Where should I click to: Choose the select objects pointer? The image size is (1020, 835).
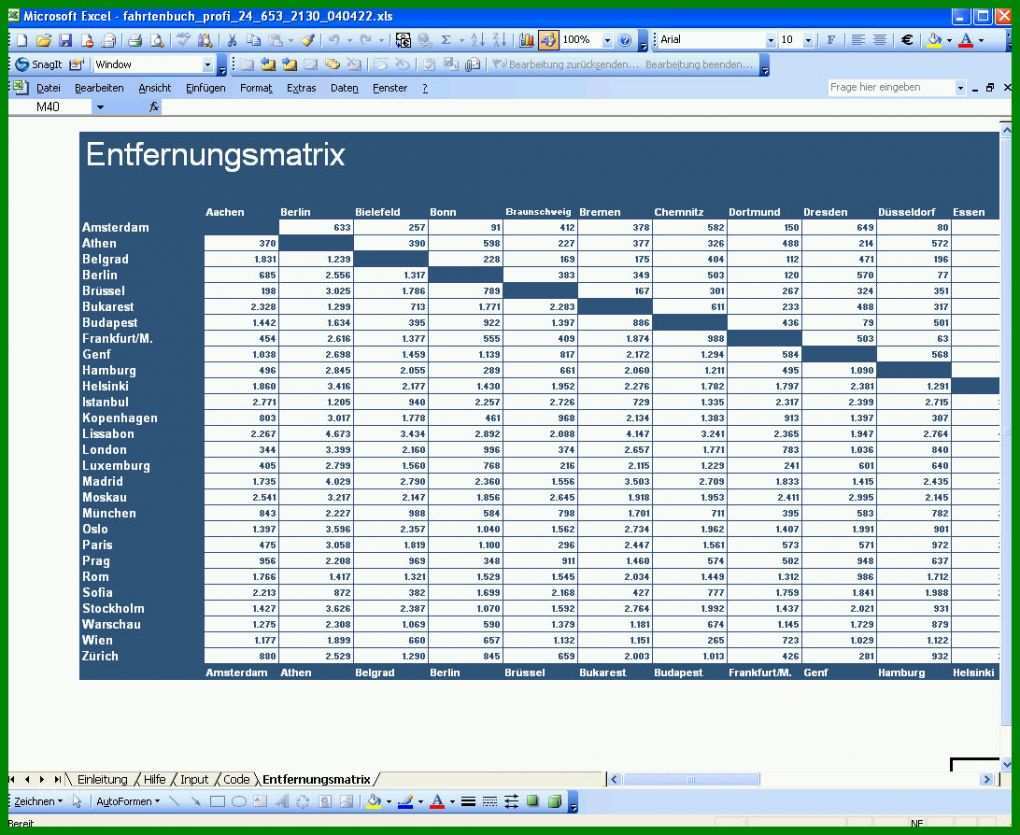point(77,801)
